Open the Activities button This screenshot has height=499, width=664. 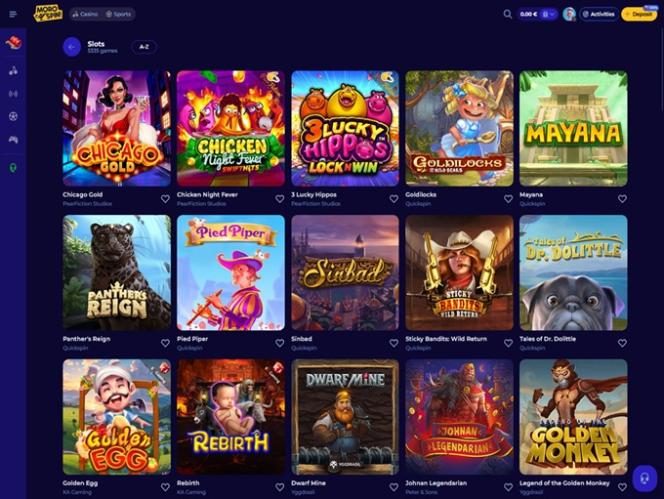pos(599,14)
